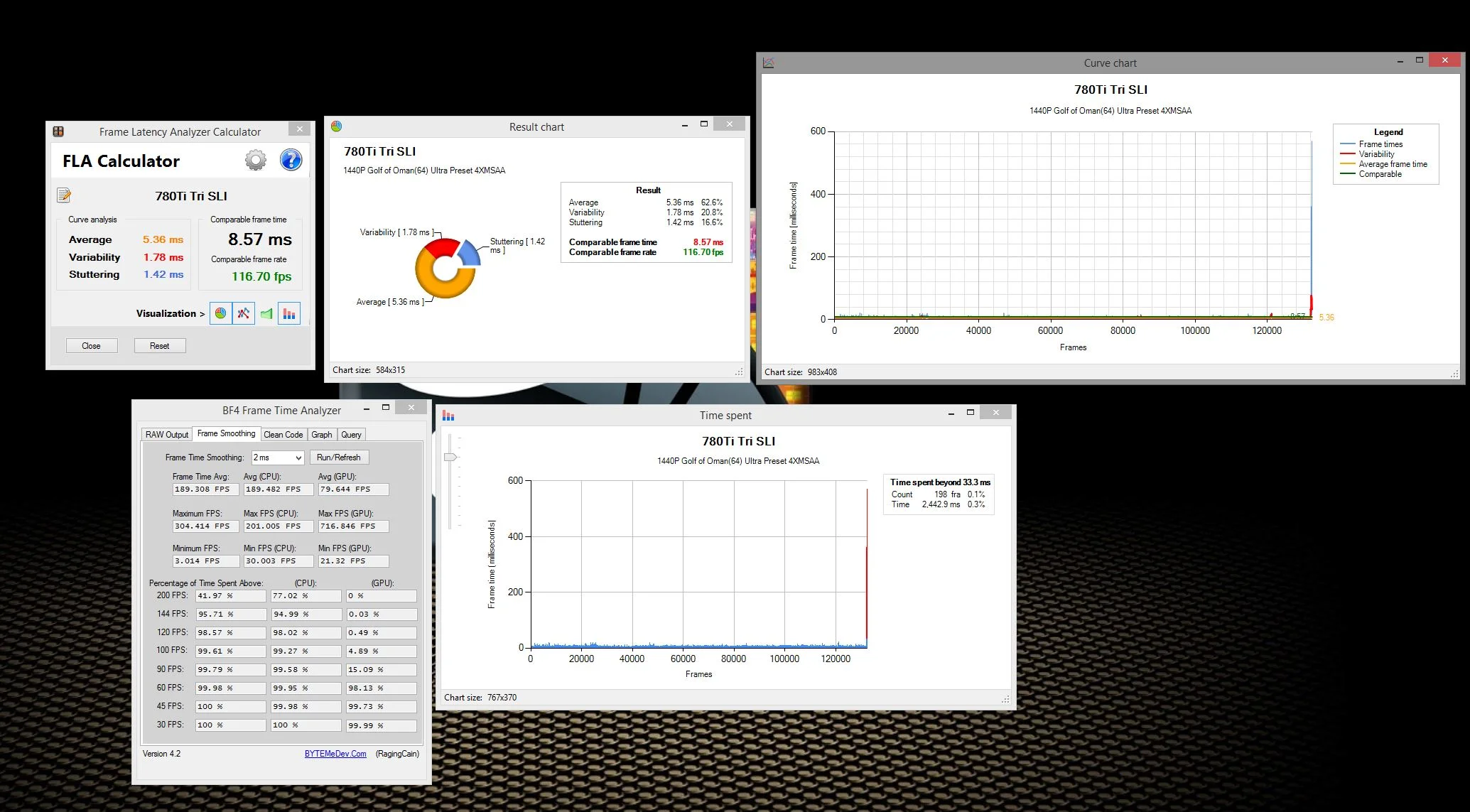The height and width of the screenshot is (812, 1470).
Task: Click Frame Time Avg field 189.308 FPS
Action: click(x=205, y=489)
